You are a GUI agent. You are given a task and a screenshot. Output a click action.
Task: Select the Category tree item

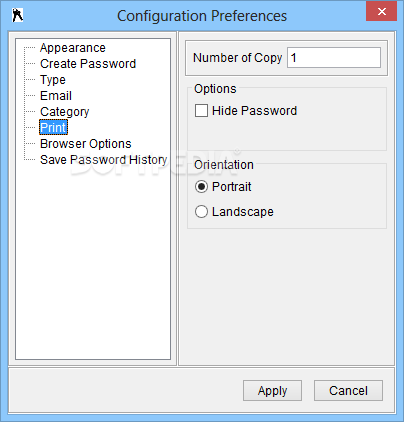pos(65,112)
